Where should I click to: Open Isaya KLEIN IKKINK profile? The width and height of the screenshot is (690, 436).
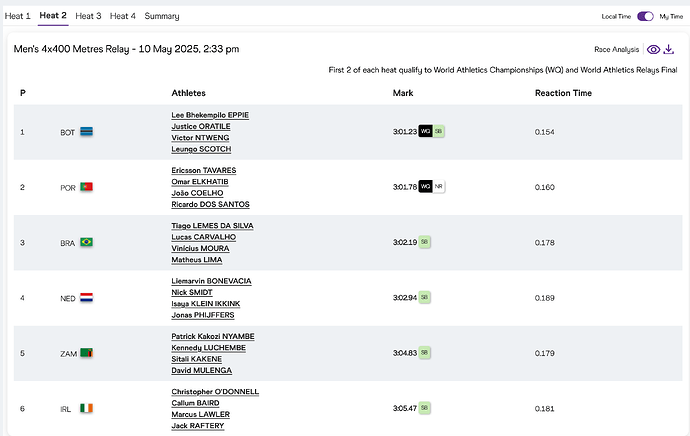click(206, 304)
